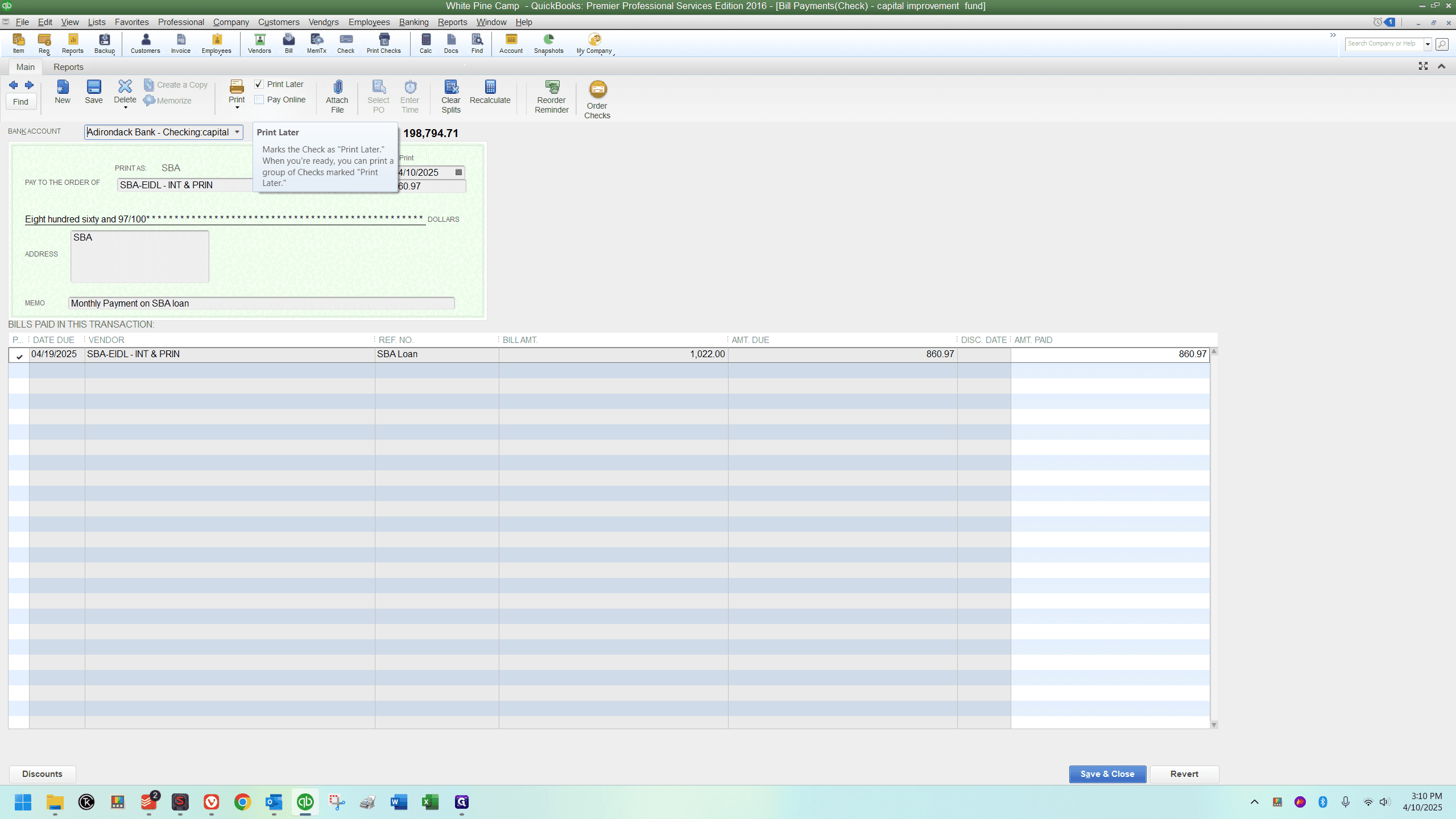This screenshot has width=1456, height=819.
Task: Create an Invoice from toolbar
Action: coord(181,43)
